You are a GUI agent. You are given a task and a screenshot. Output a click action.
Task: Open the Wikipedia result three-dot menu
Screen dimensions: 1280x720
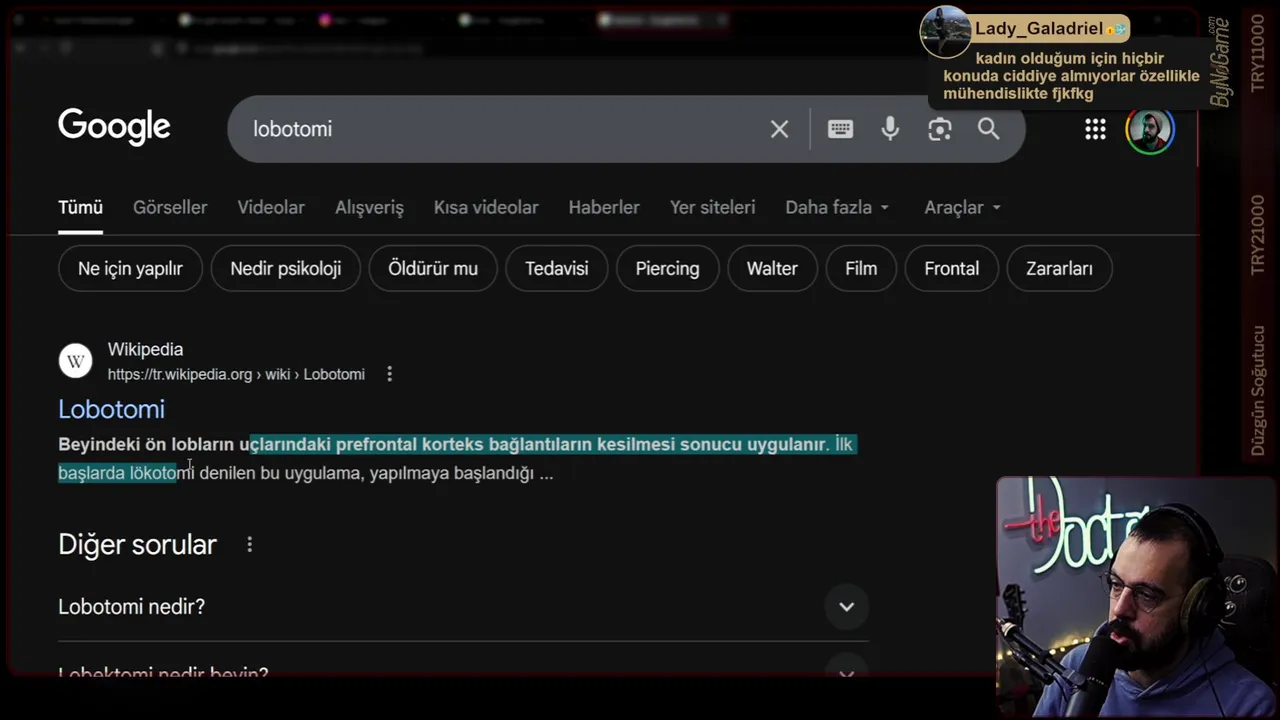click(389, 374)
